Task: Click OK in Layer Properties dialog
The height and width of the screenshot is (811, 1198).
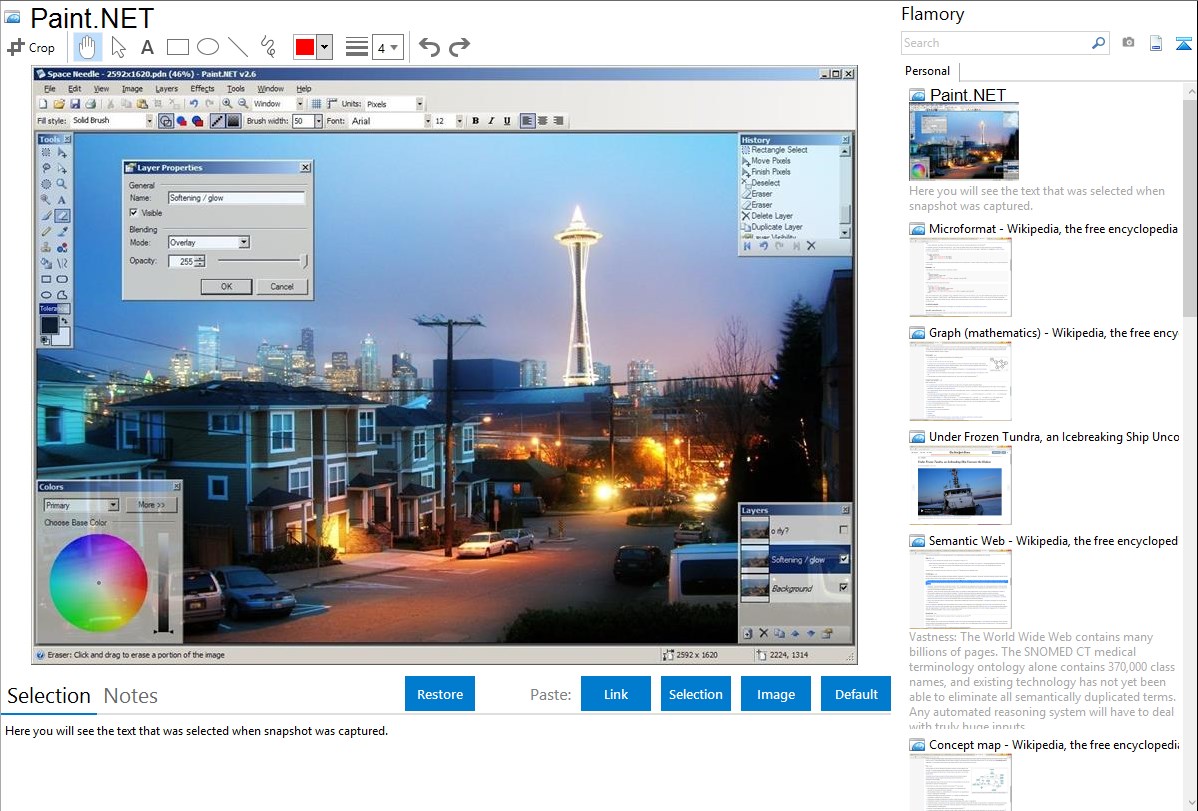Action: tap(226, 287)
